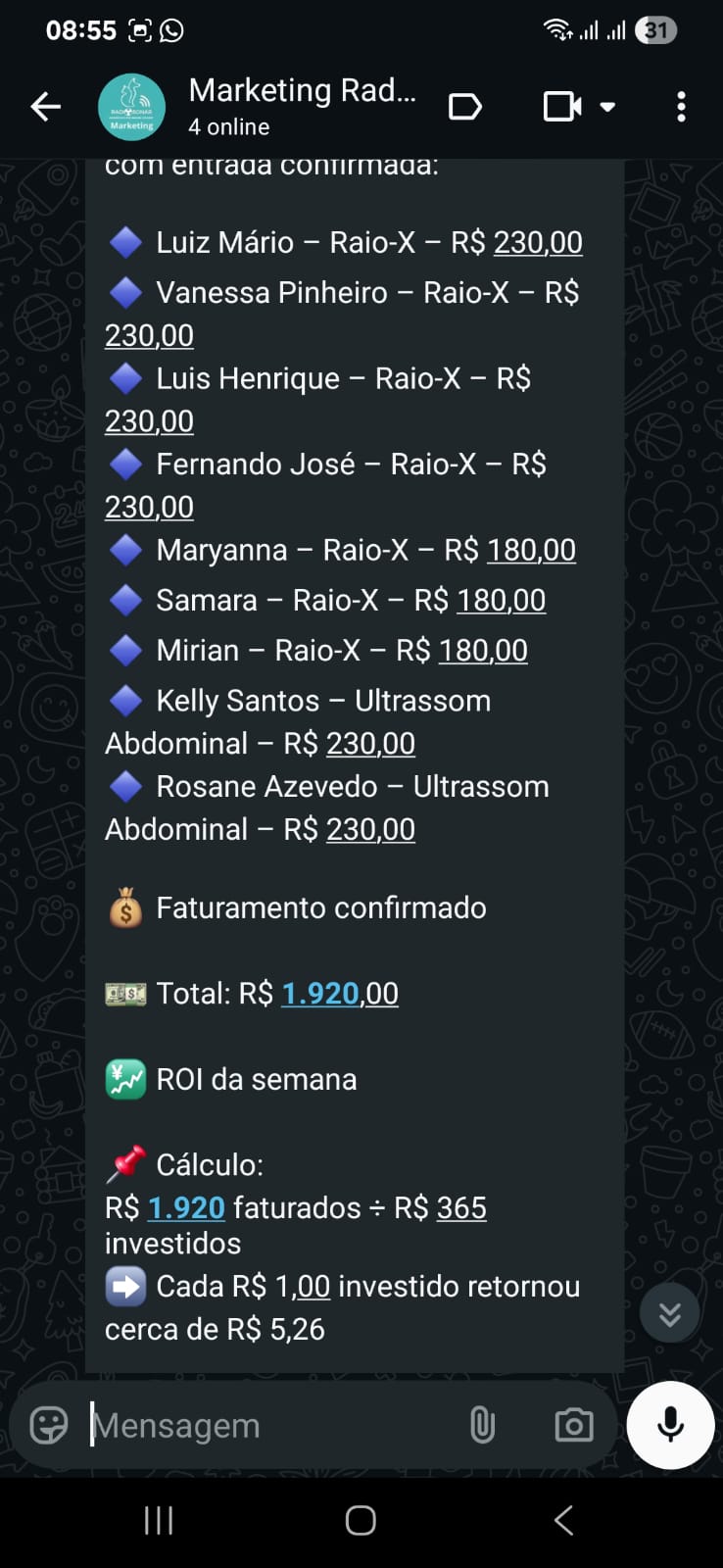
Task: Open the three-dot more options menu
Action: 681,107
